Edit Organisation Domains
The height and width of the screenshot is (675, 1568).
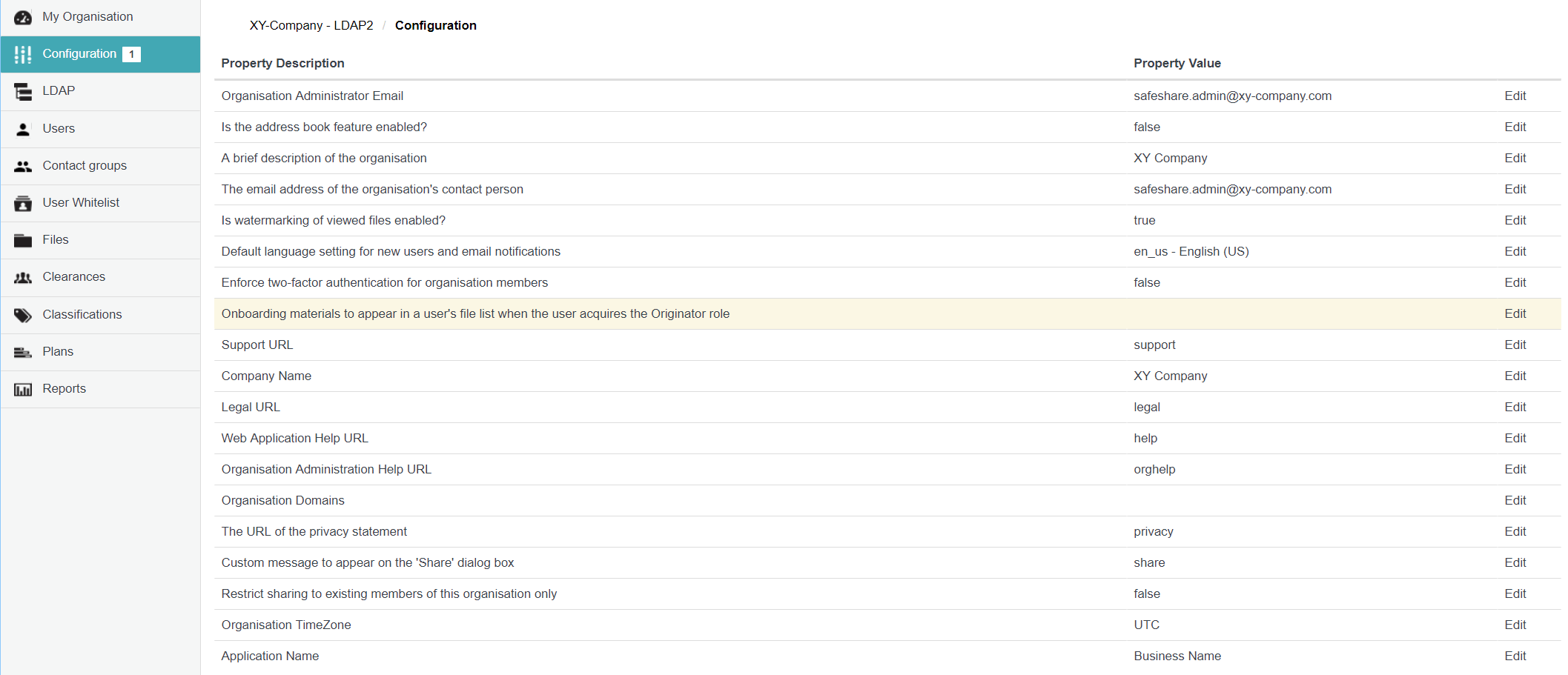pyautogui.click(x=1515, y=500)
